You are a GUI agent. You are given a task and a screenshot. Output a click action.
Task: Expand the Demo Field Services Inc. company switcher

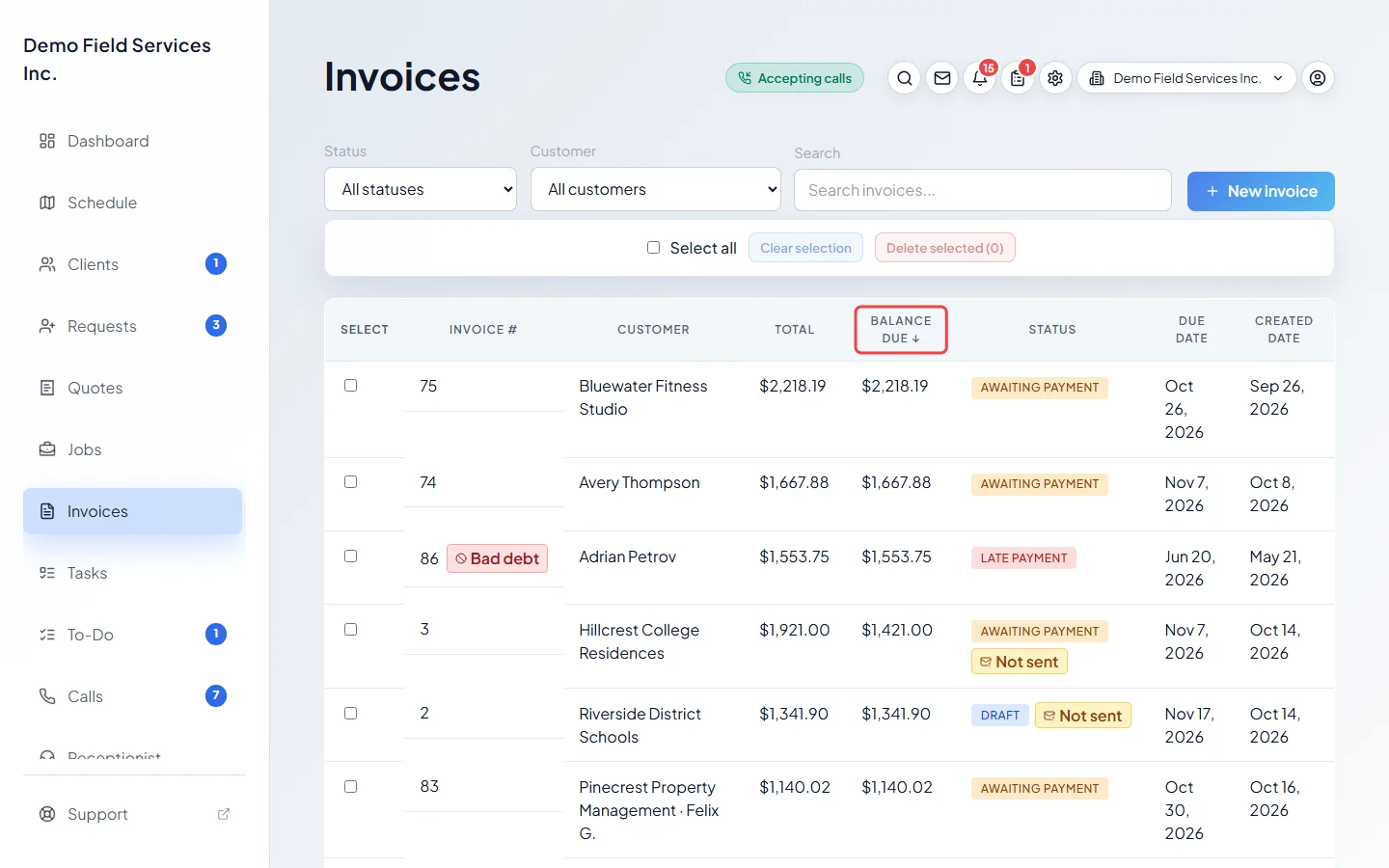pos(1186,78)
